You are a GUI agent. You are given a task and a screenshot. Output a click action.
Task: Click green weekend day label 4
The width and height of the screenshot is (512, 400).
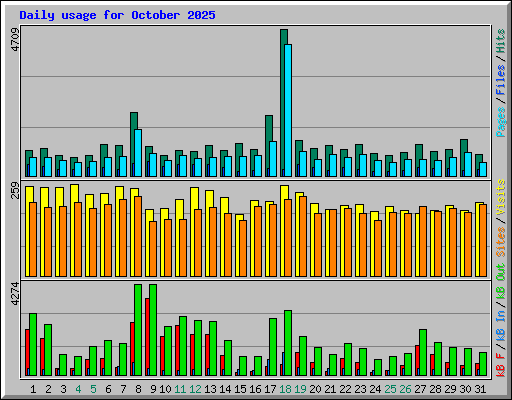coord(78,389)
